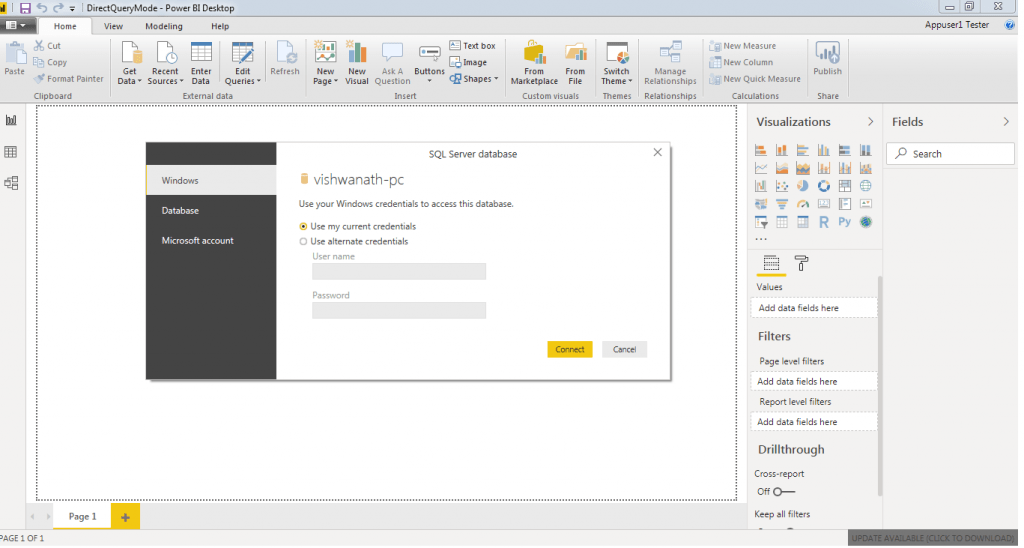Click New Measure in Calculations
Screen dimensions: 1024x548
click(743, 46)
